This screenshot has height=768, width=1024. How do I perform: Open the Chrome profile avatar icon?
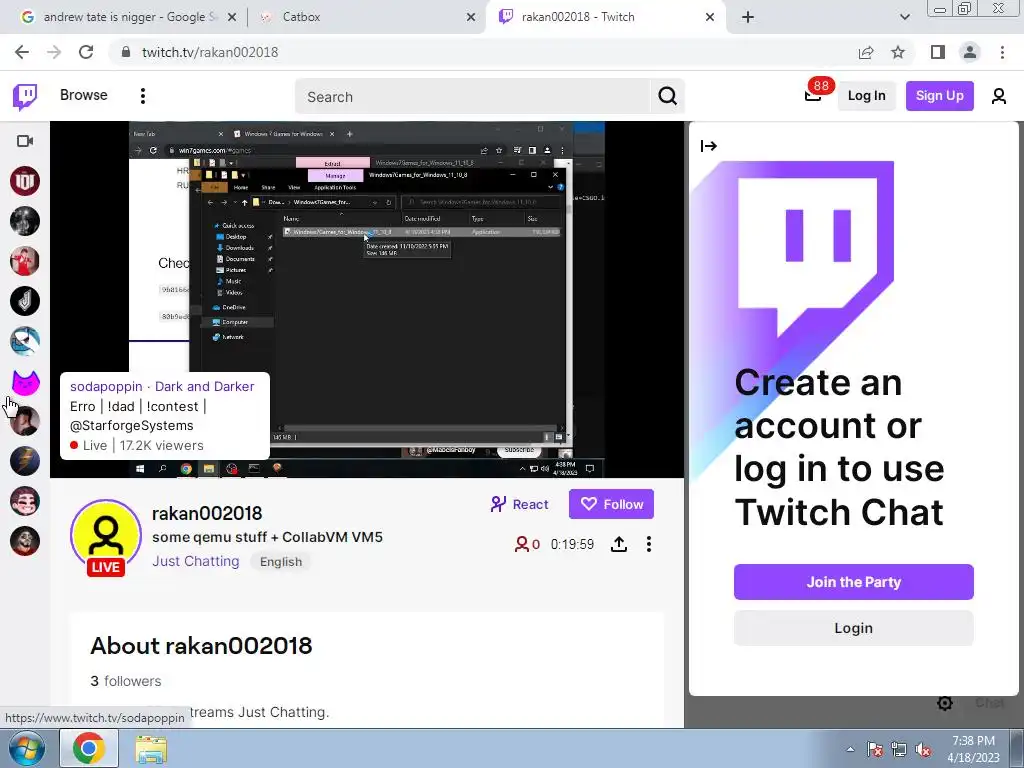[x=970, y=52]
